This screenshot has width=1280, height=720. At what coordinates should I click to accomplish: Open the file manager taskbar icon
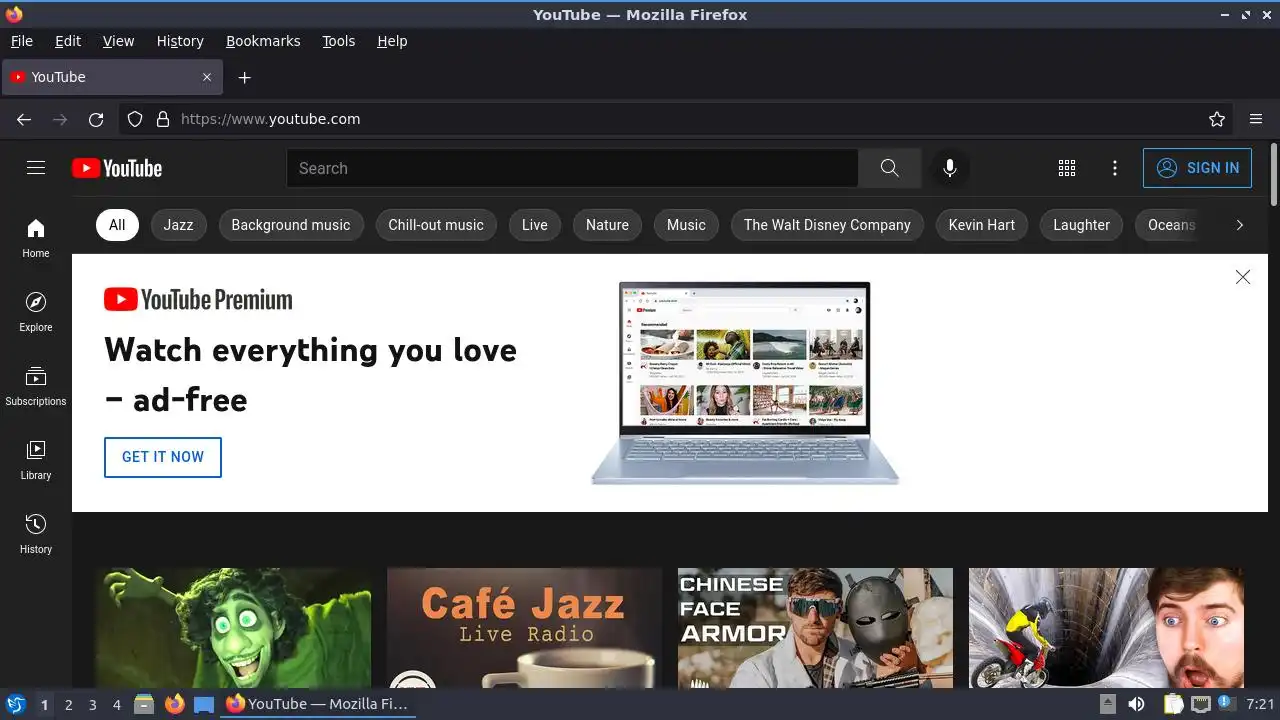tap(144, 704)
